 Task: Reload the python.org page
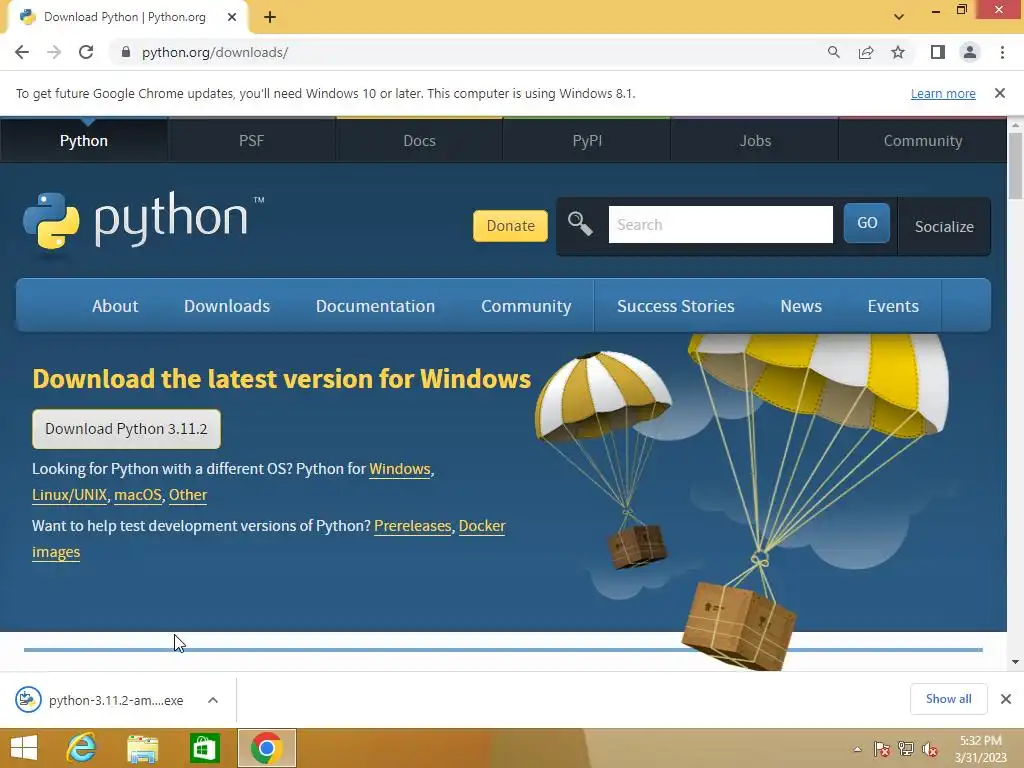click(86, 52)
